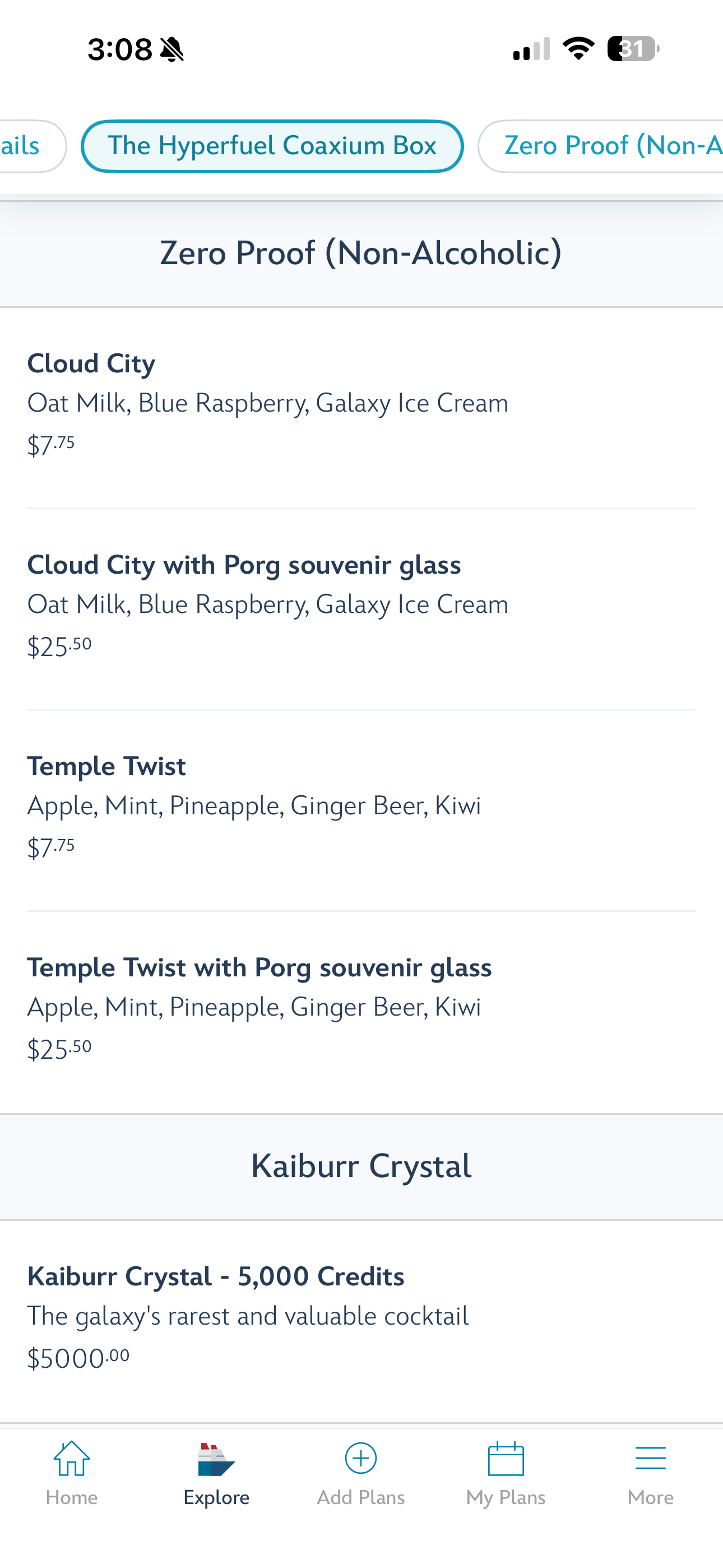The width and height of the screenshot is (723, 1568).
Task: Tap the cellular signal bars
Action: 531,49
